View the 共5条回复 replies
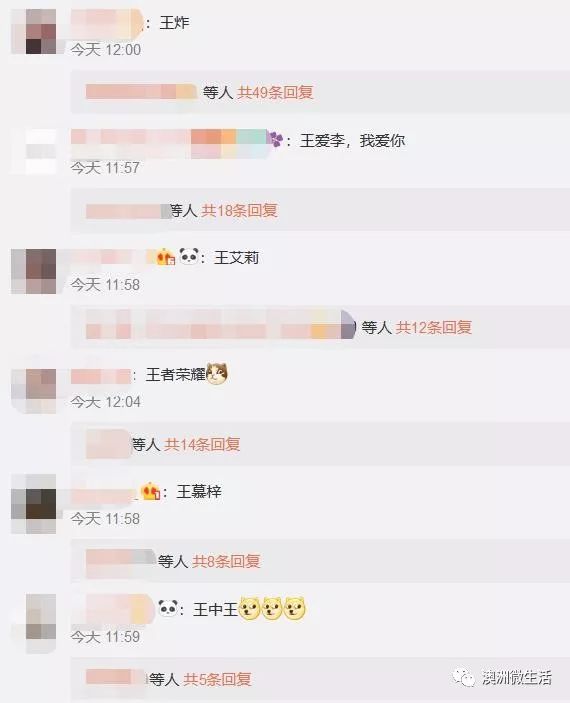This screenshot has height=703, width=570. coord(217,679)
